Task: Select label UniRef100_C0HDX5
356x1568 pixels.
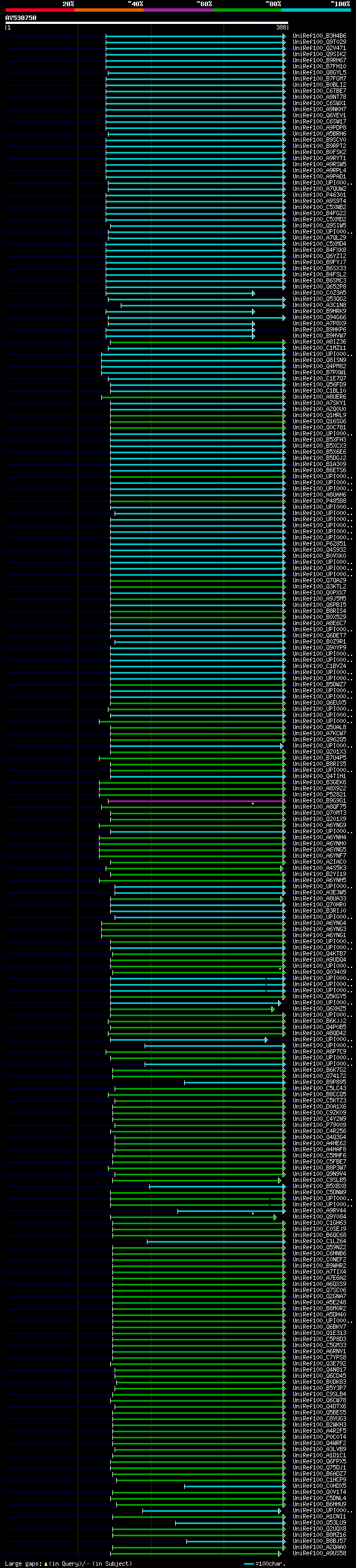Action: [x=319, y=1486]
